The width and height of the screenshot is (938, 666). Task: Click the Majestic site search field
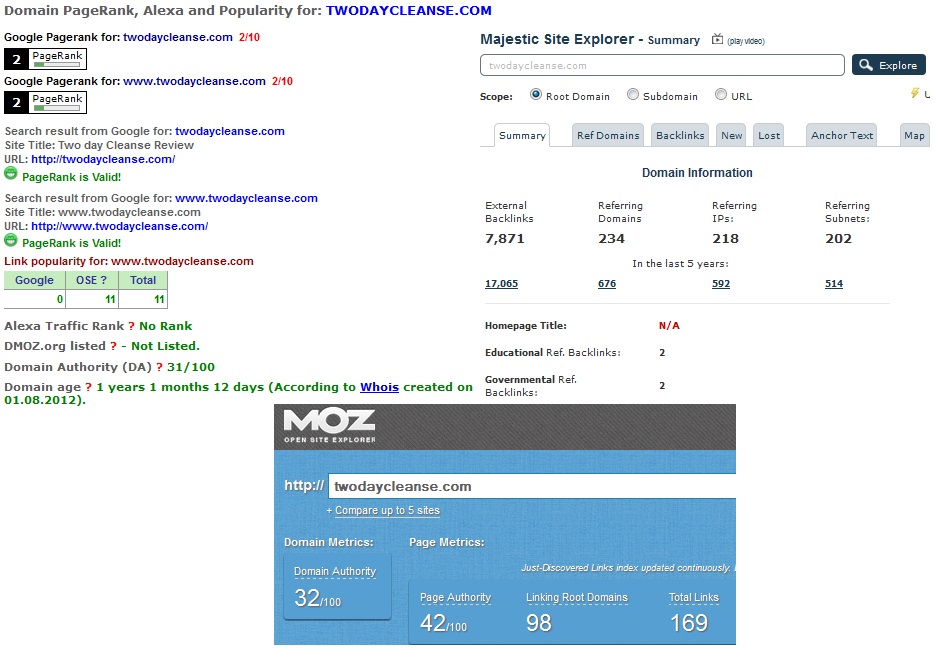tap(662, 65)
